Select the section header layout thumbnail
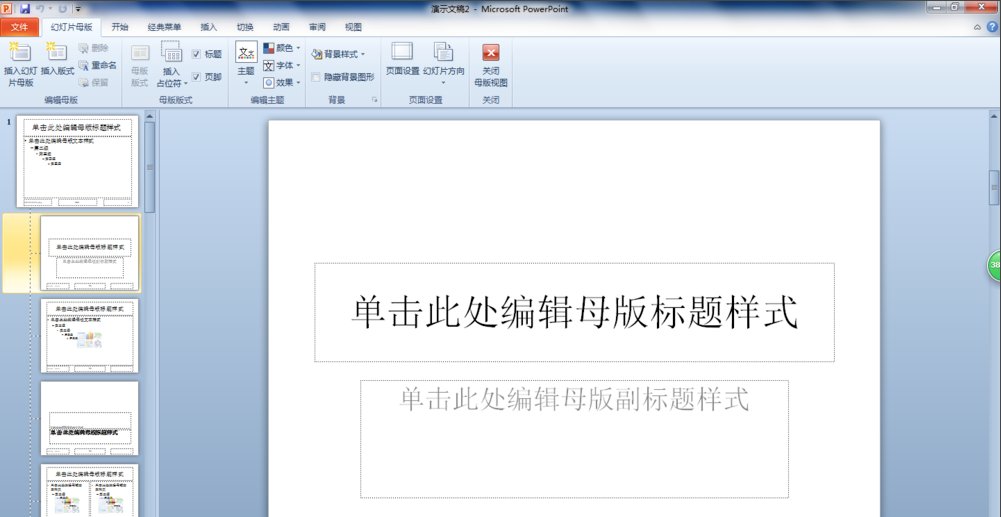 click(x=90, y=418)
